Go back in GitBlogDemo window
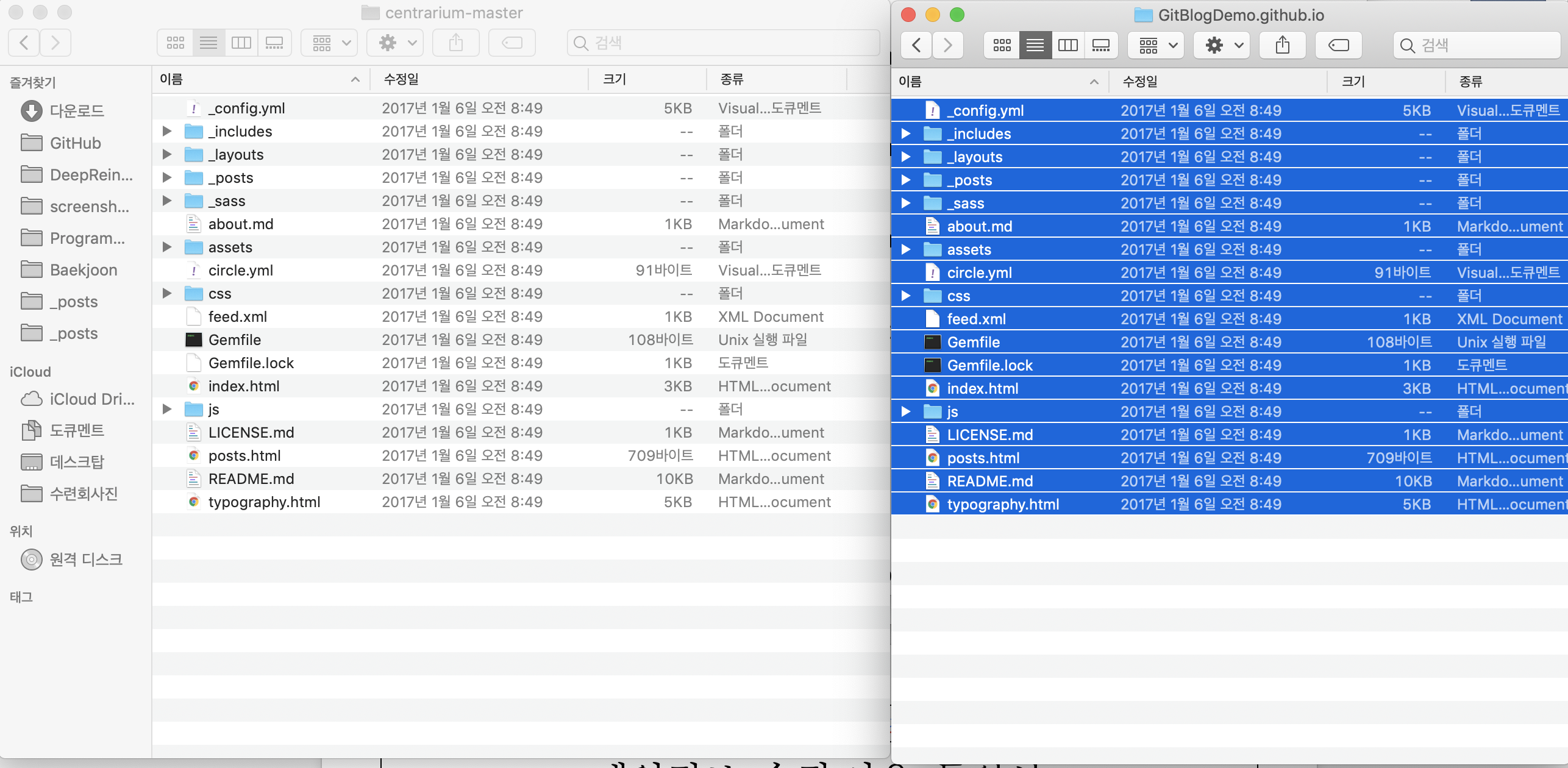 916,45
